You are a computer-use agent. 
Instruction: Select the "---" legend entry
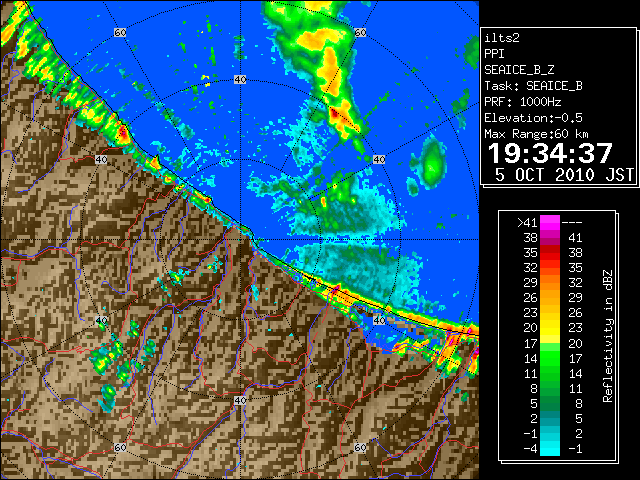(572, 222)
